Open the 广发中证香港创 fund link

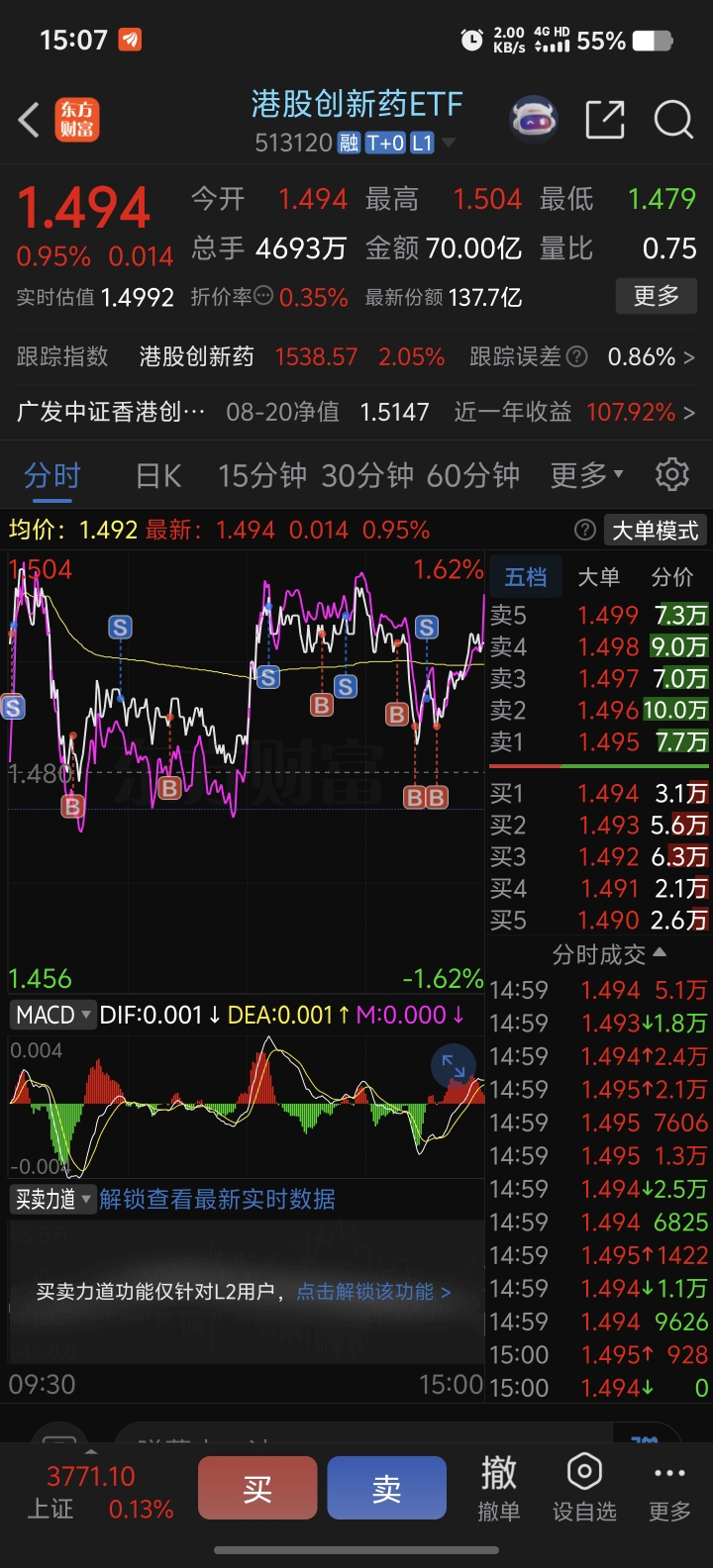111,412
